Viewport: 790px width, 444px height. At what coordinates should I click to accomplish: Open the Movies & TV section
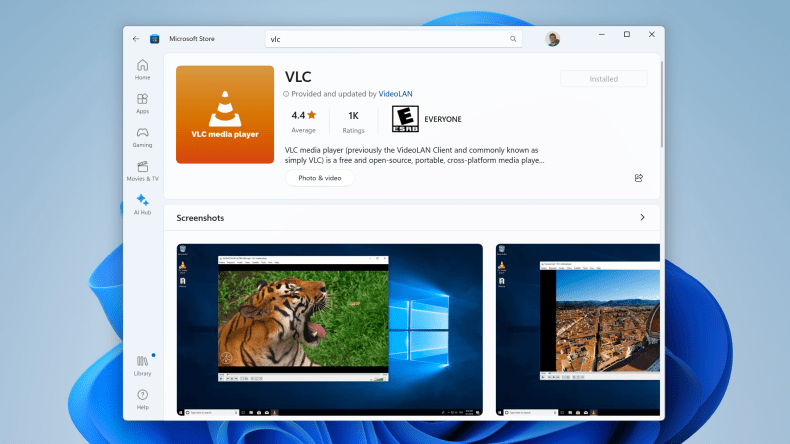coord(143,171)
